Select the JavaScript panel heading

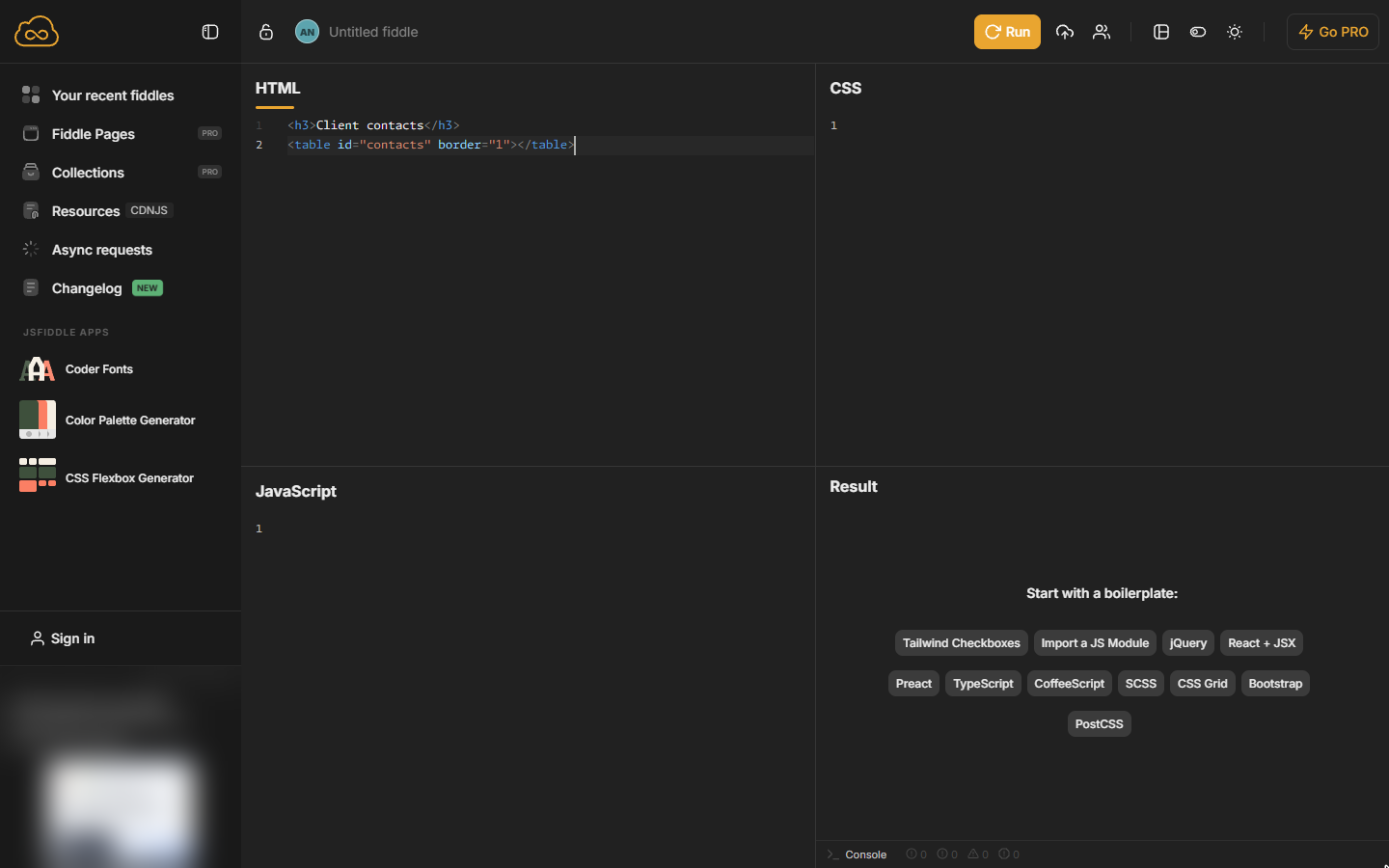(x=296, y=491)
